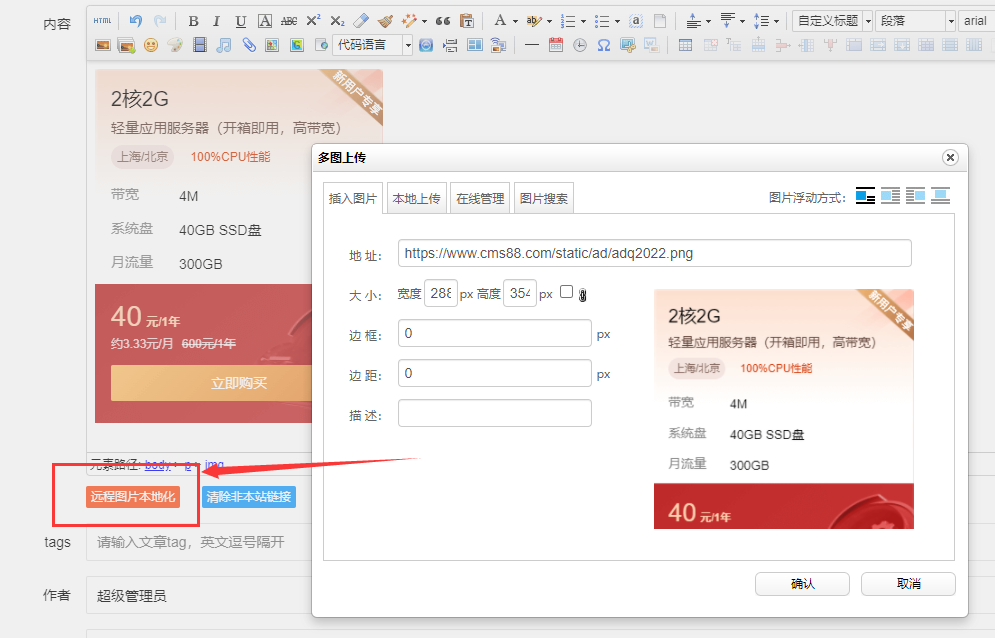Insert a horizontal rule using its toolbar icon
This screenshot has height=638, width=995.
[x=530, y=44]
